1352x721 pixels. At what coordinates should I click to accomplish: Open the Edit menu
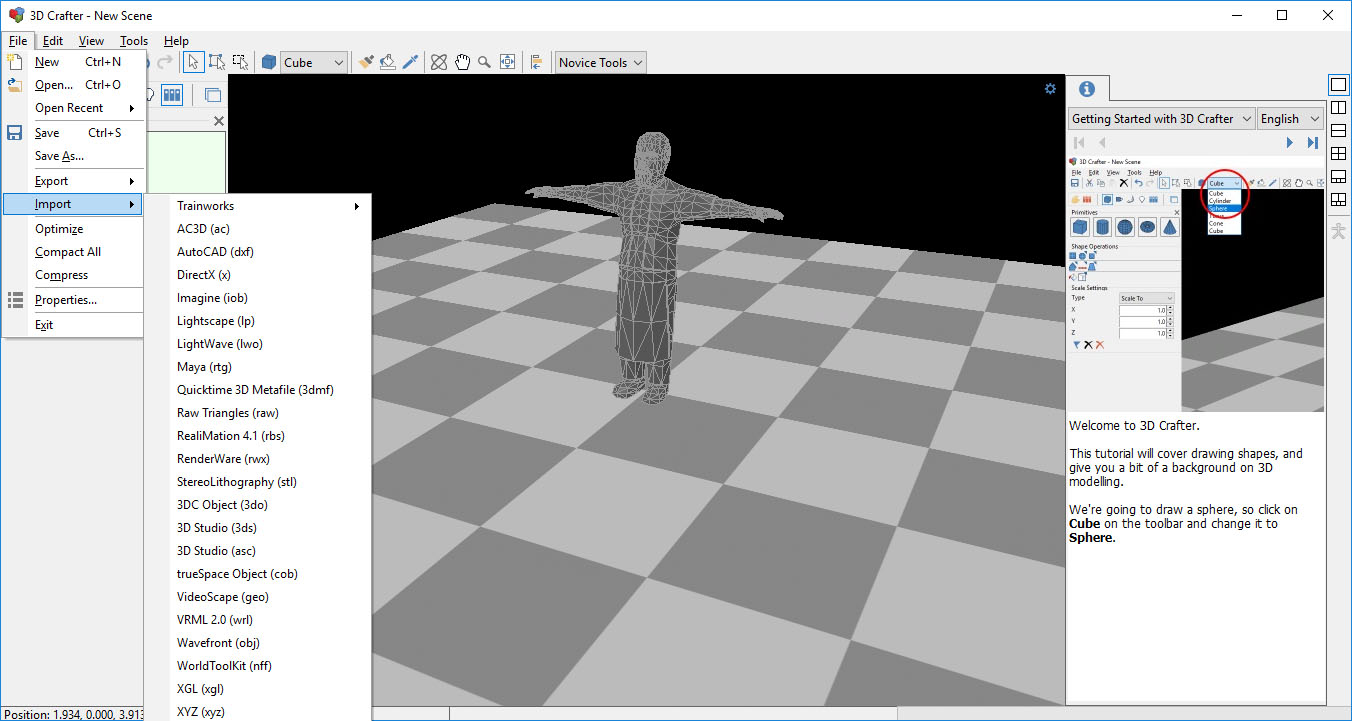(x=53, y=41)
